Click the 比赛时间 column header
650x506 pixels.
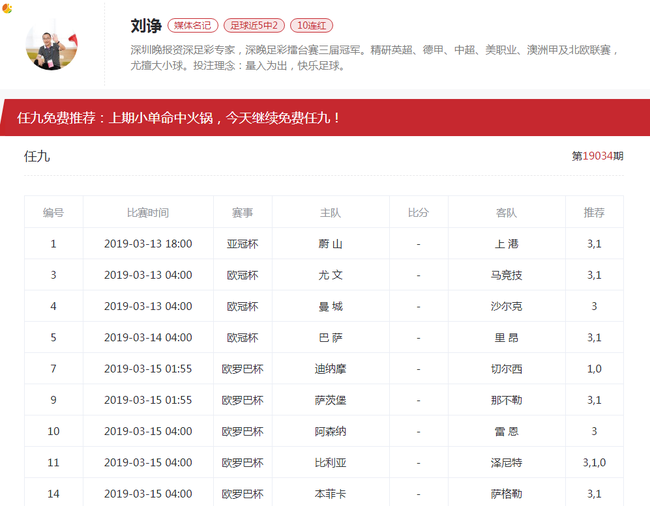[x=148, y=213]
